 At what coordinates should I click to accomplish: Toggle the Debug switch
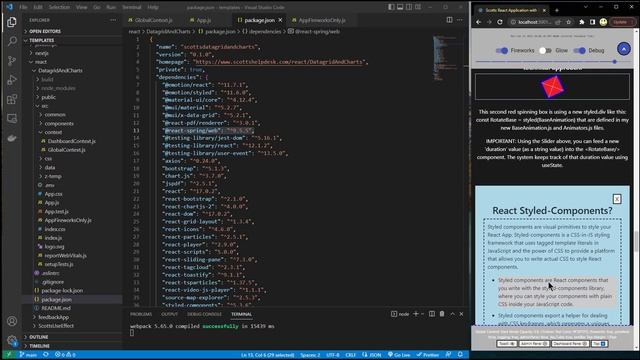coord(579,51)
